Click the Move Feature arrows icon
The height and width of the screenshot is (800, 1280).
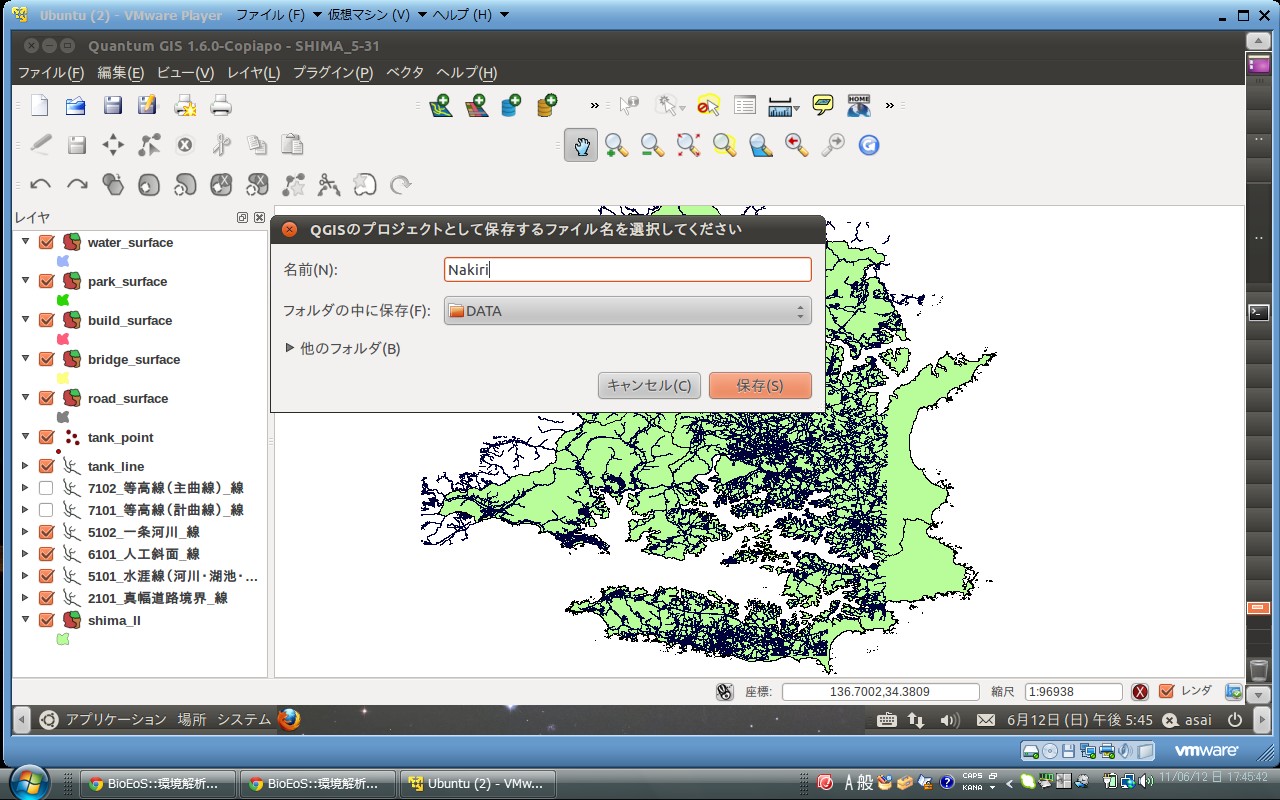tap(113, 145)
